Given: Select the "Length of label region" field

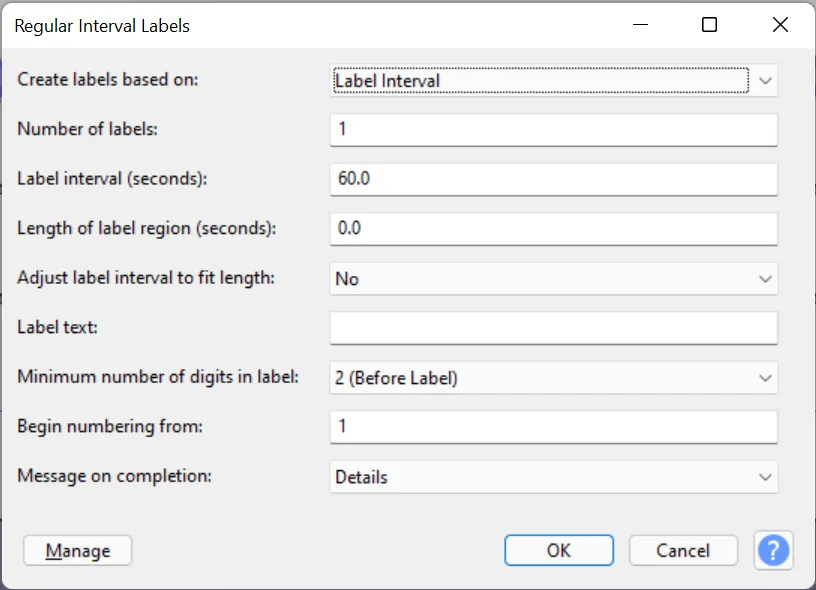Looking at the screenshot, I should click(x=553, y=228).
